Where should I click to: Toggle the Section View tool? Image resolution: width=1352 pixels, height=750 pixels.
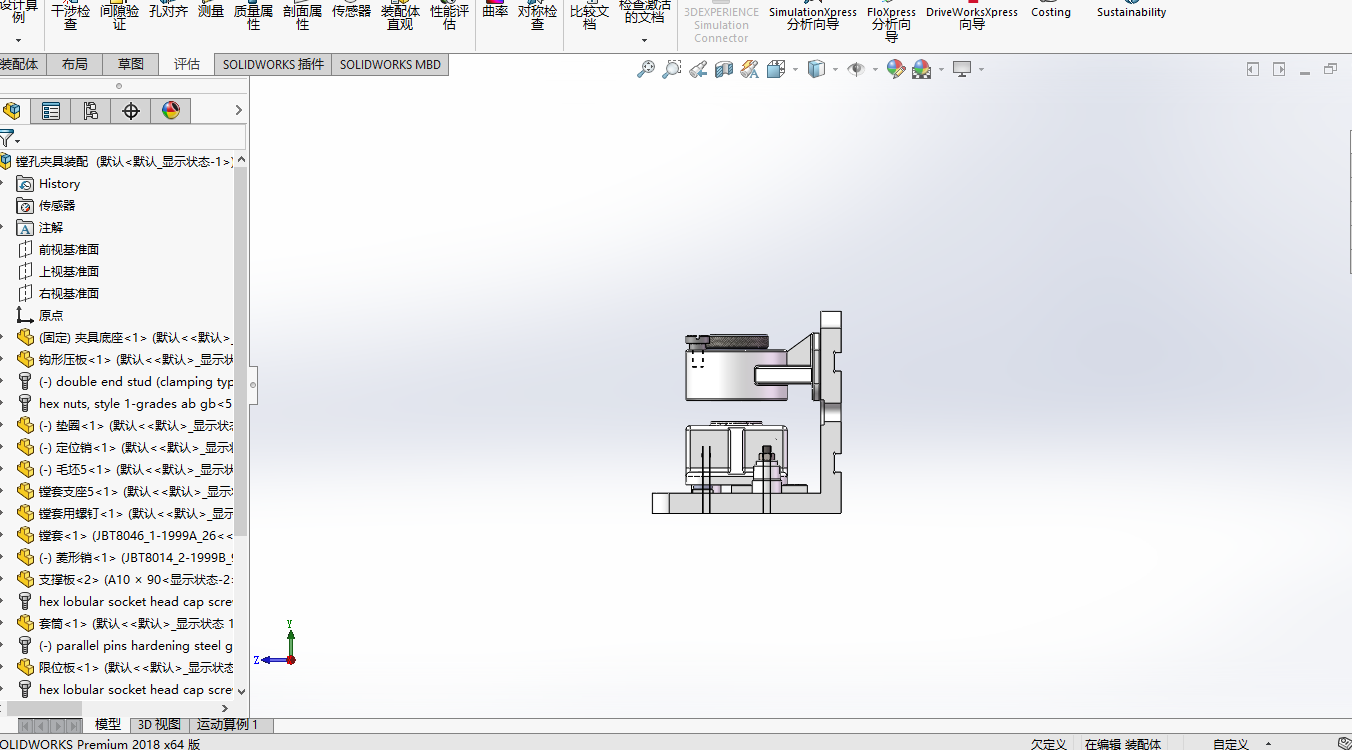tap(724, 69)
